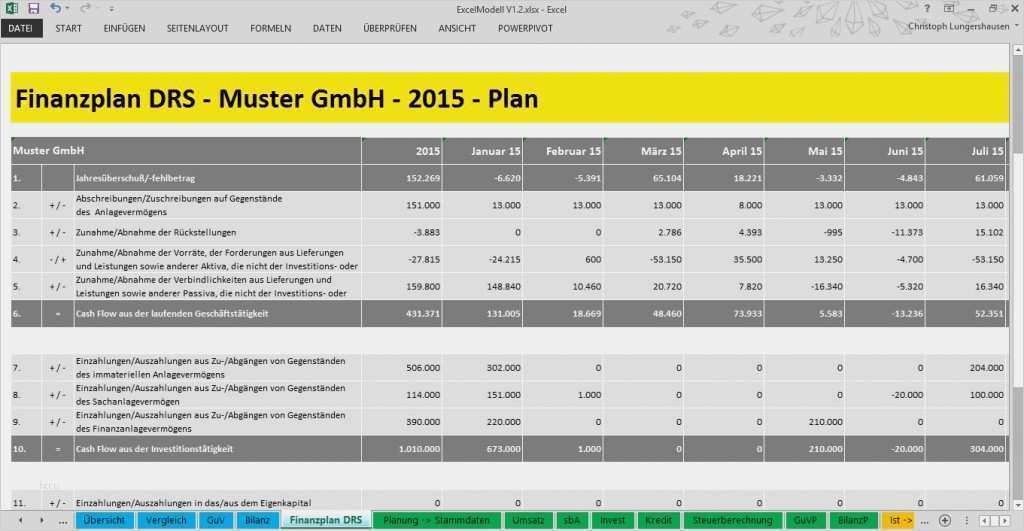Click horizontal scrollbar right arrow
The width and height of the screenshot is (1024, 531).
(x=1004, y=521)
